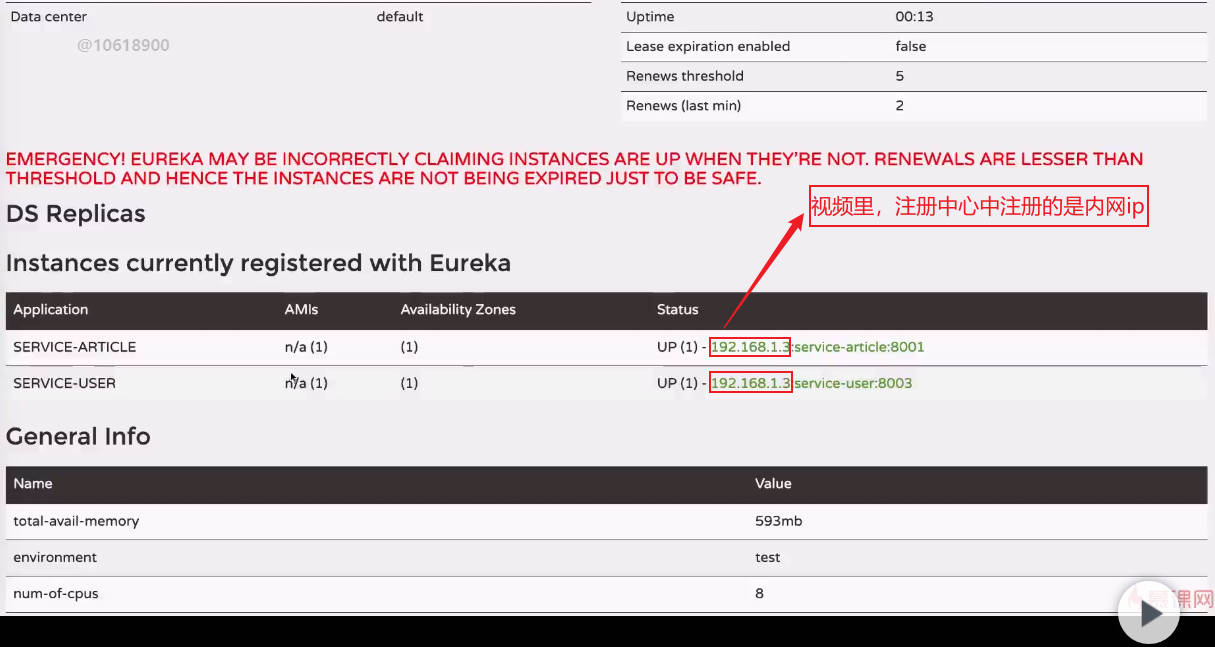Select the 593mb memory value

(778, 521)
